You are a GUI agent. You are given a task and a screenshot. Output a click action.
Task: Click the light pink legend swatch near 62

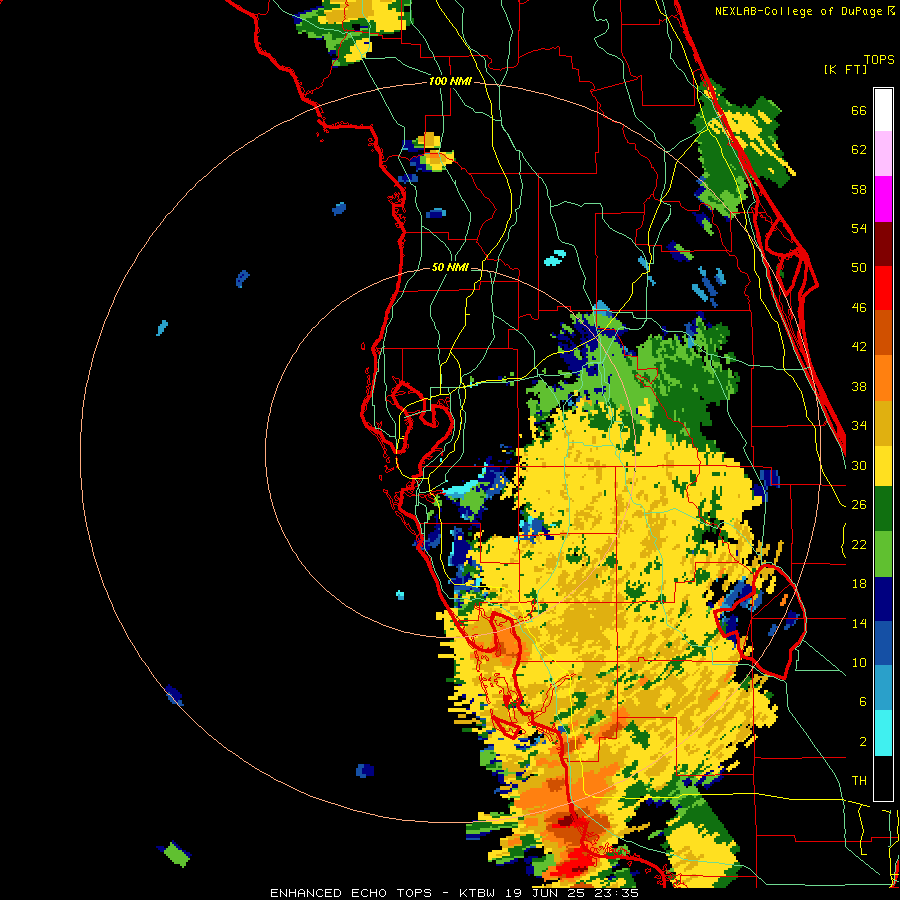tap(883, 154)
